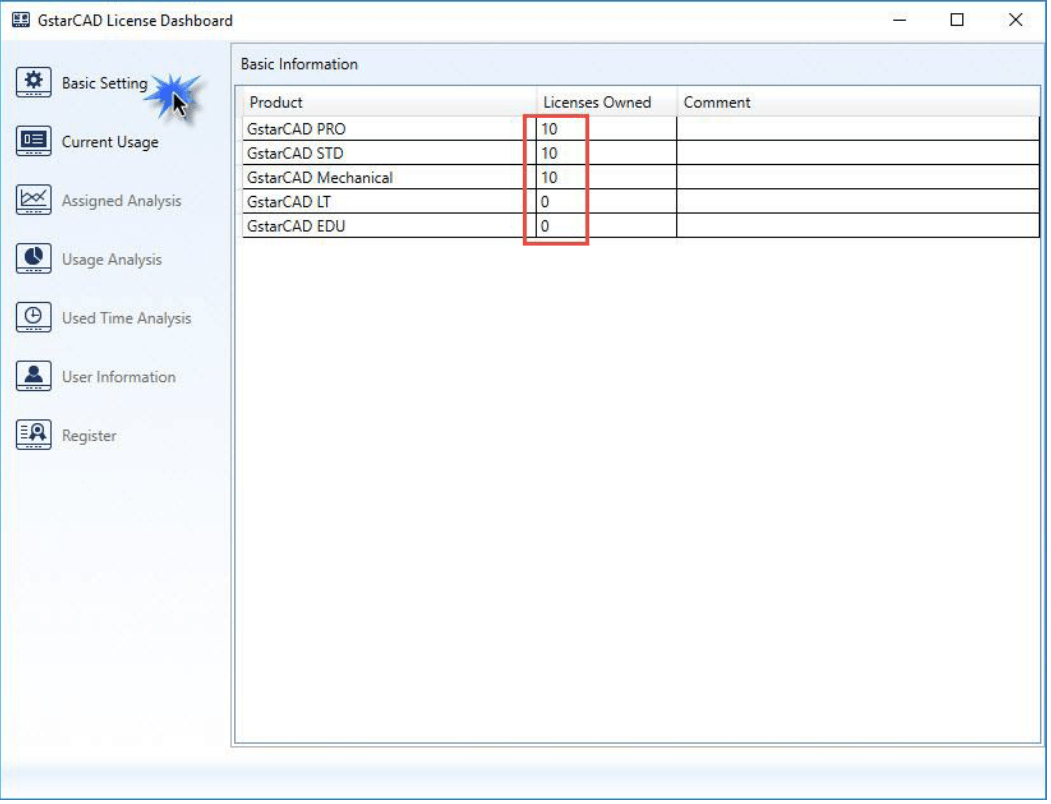The width and height of the screenshot is (1051, 804).
Task: Click the Comment cell for GstarCAD EDU
Action: [859, 225]
